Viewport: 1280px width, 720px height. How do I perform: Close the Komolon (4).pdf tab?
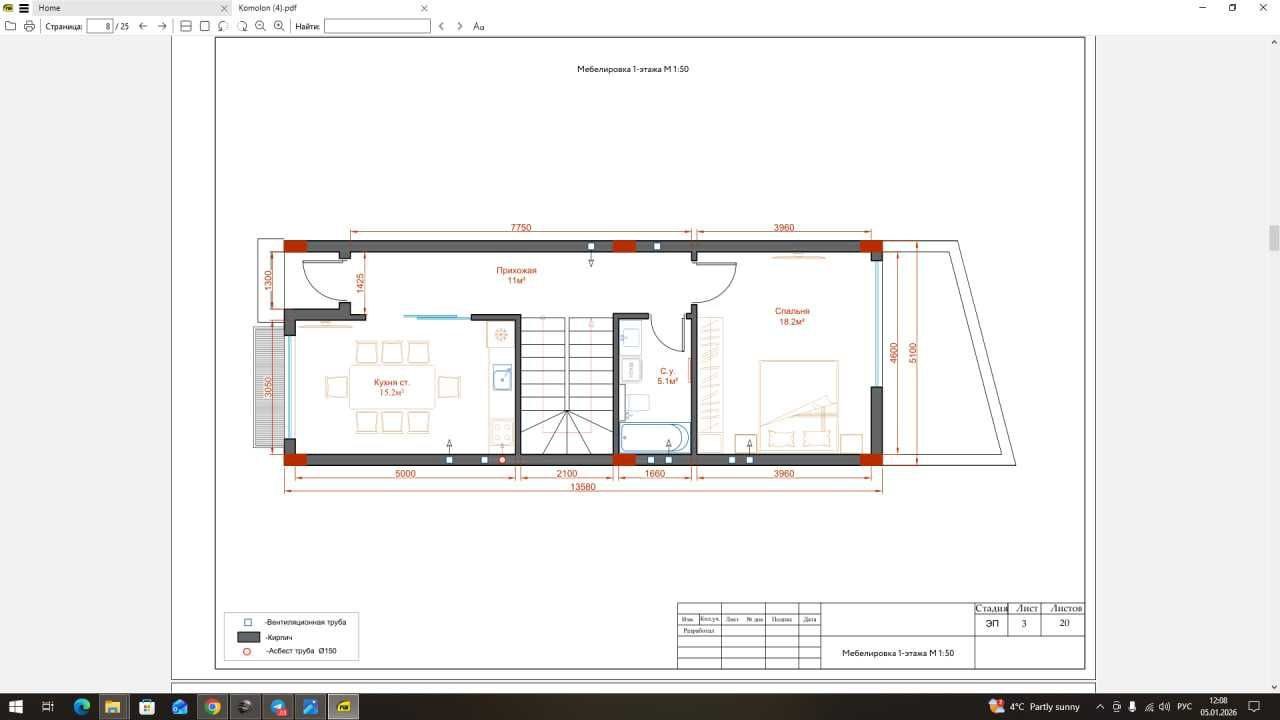point(424,8)
